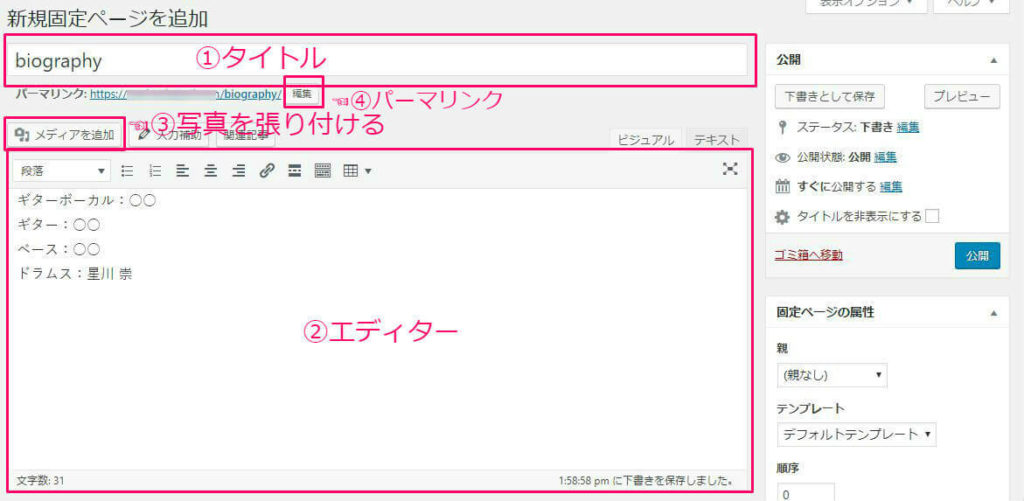The width and height of the screenshot is (1024, 501).
Task: Click the ドラムス：星川 崇 text line
Action: 74,274
